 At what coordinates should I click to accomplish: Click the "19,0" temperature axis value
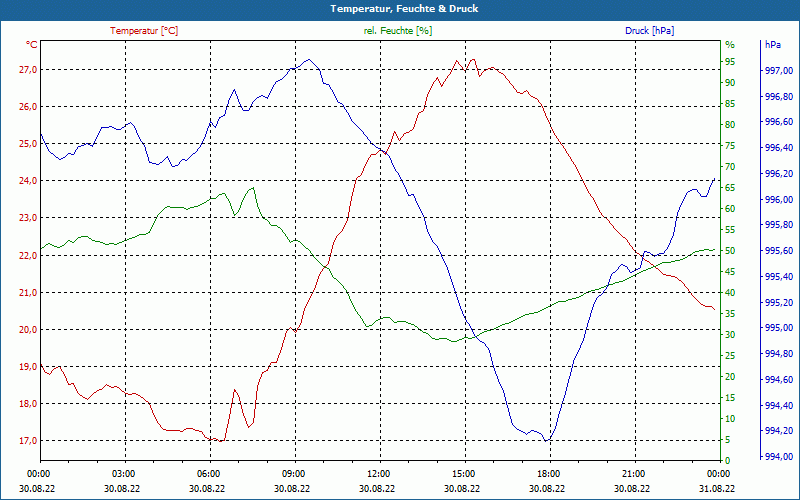pyautogui.click(x=28, y=366)
